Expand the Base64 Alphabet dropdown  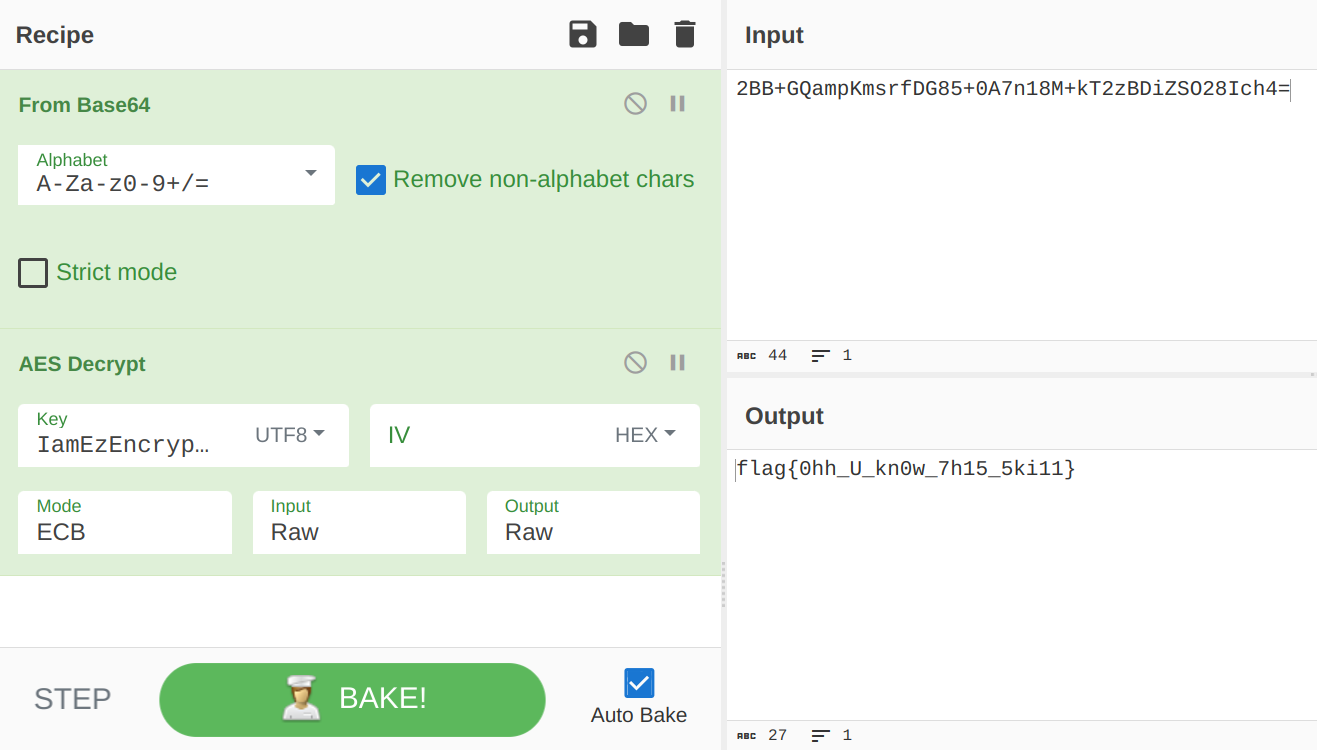click(x=310, y=174)
